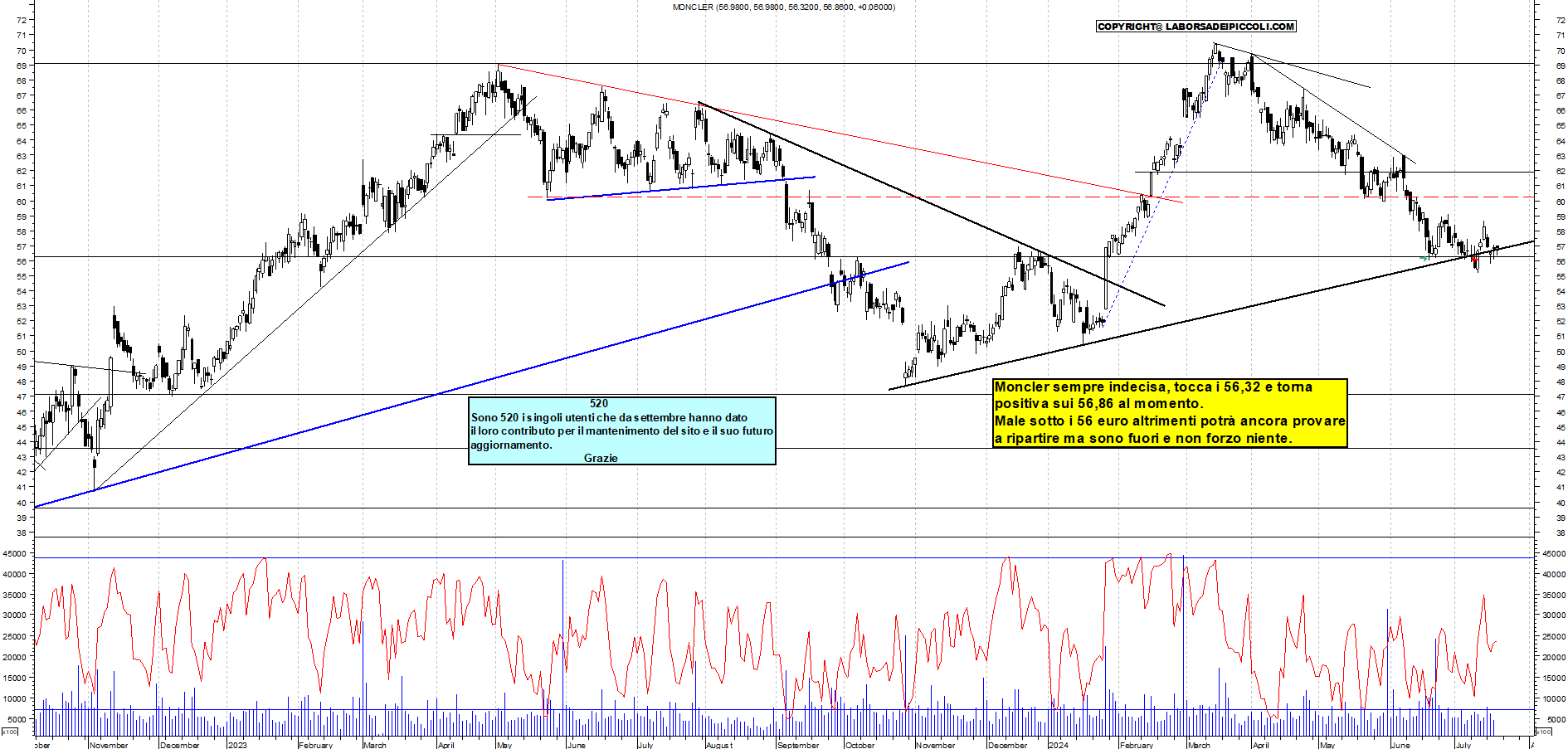Click the x100 multiplier box on left axis
This screenshot has height=749, width=1568.
(x=10, y=732)
